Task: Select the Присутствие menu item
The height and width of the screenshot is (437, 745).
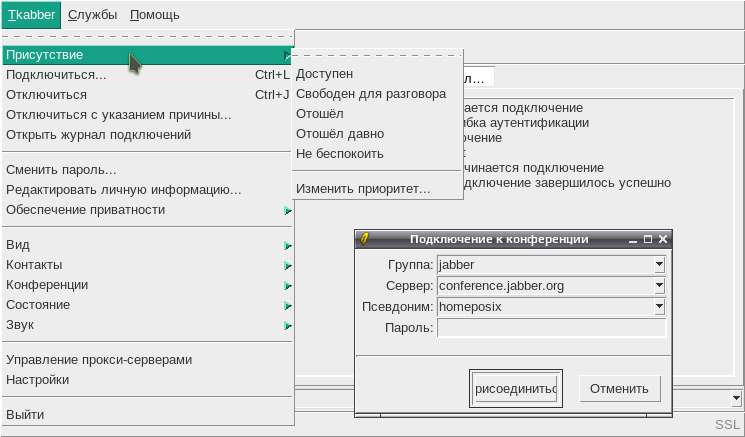Action: point(148,55)
